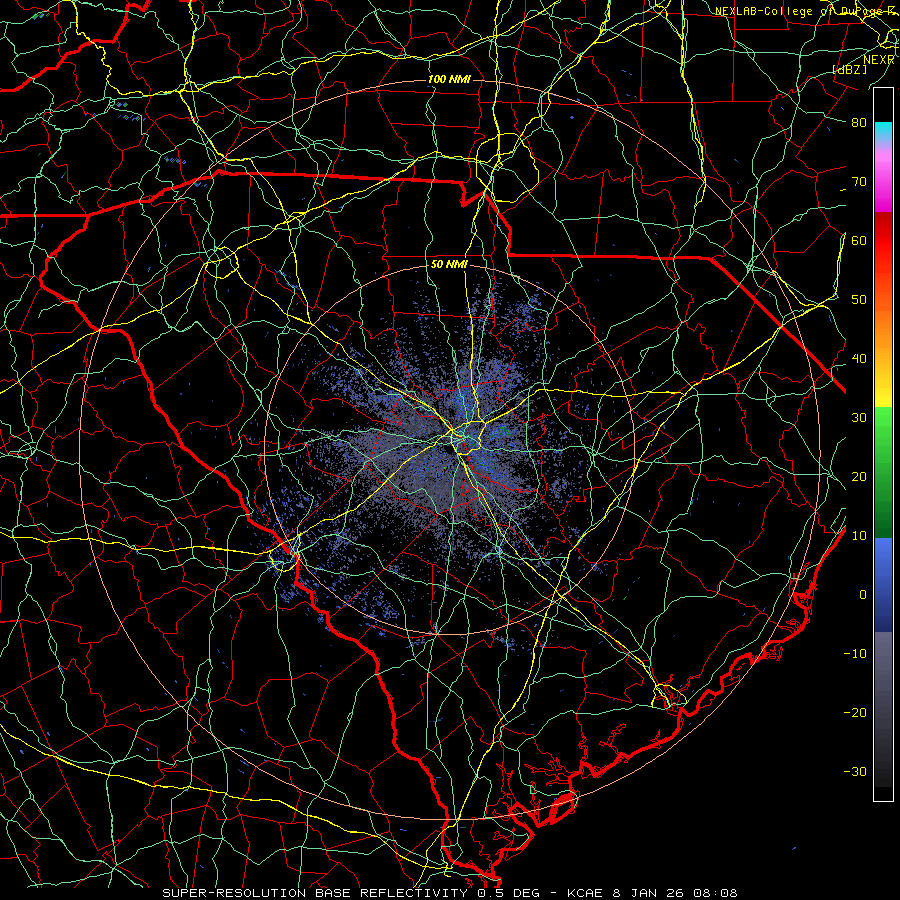The image size is (900, 900).
Task: Pick the cyan segment of the color bar
Action: pyautogui.click(x=883, y=131)
